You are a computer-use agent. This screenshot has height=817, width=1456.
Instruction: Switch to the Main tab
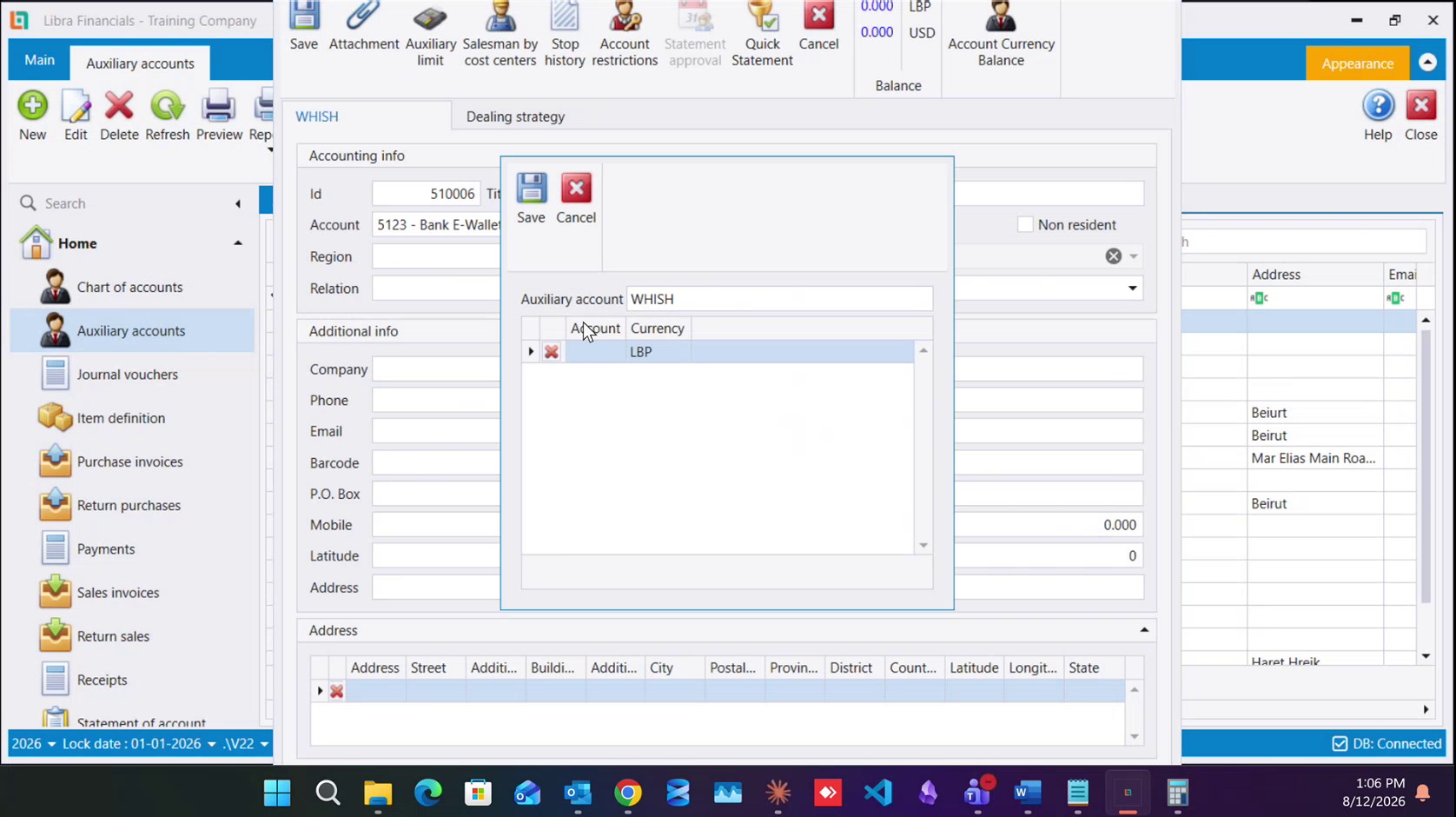click(39, 60)
